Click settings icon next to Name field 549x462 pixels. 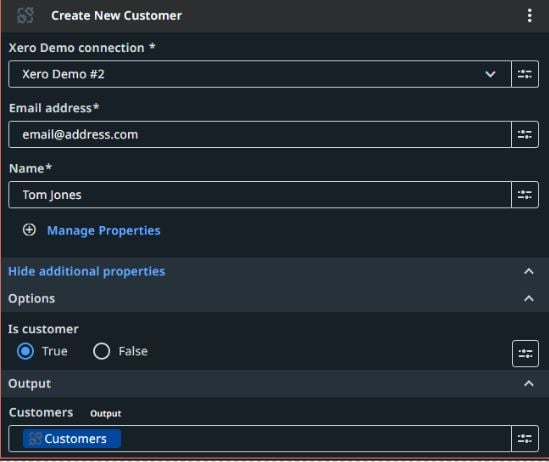coord(525,195)
